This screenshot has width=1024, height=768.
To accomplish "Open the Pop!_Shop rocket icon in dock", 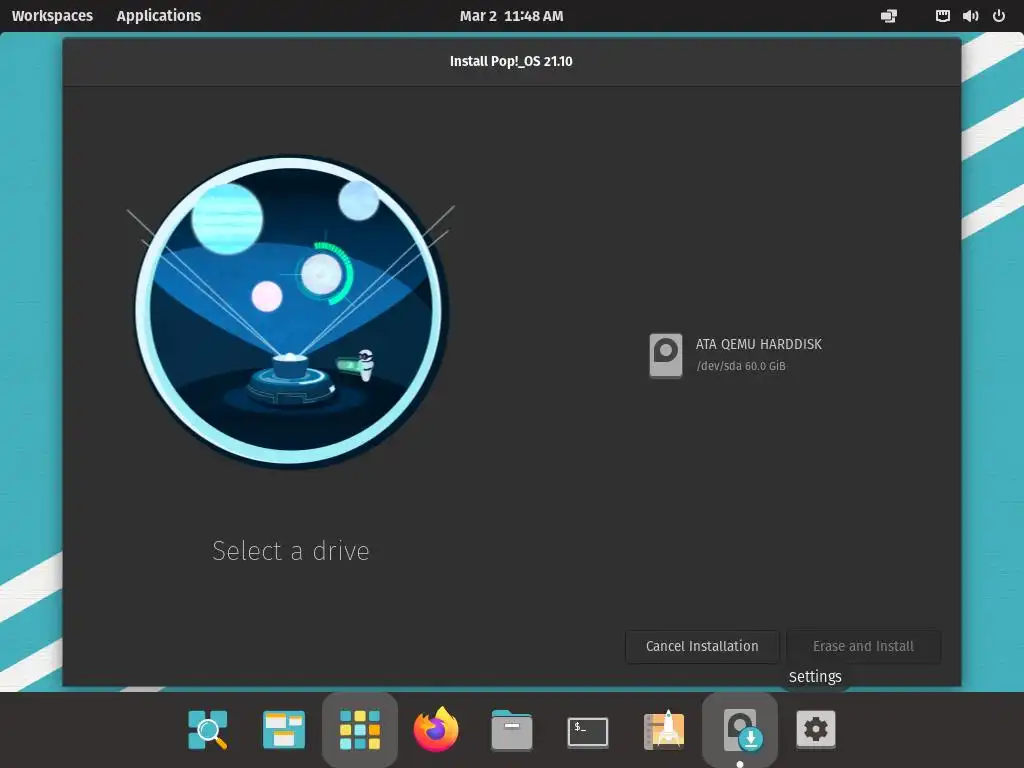I will pyautogui.click(x=664, y=729).
